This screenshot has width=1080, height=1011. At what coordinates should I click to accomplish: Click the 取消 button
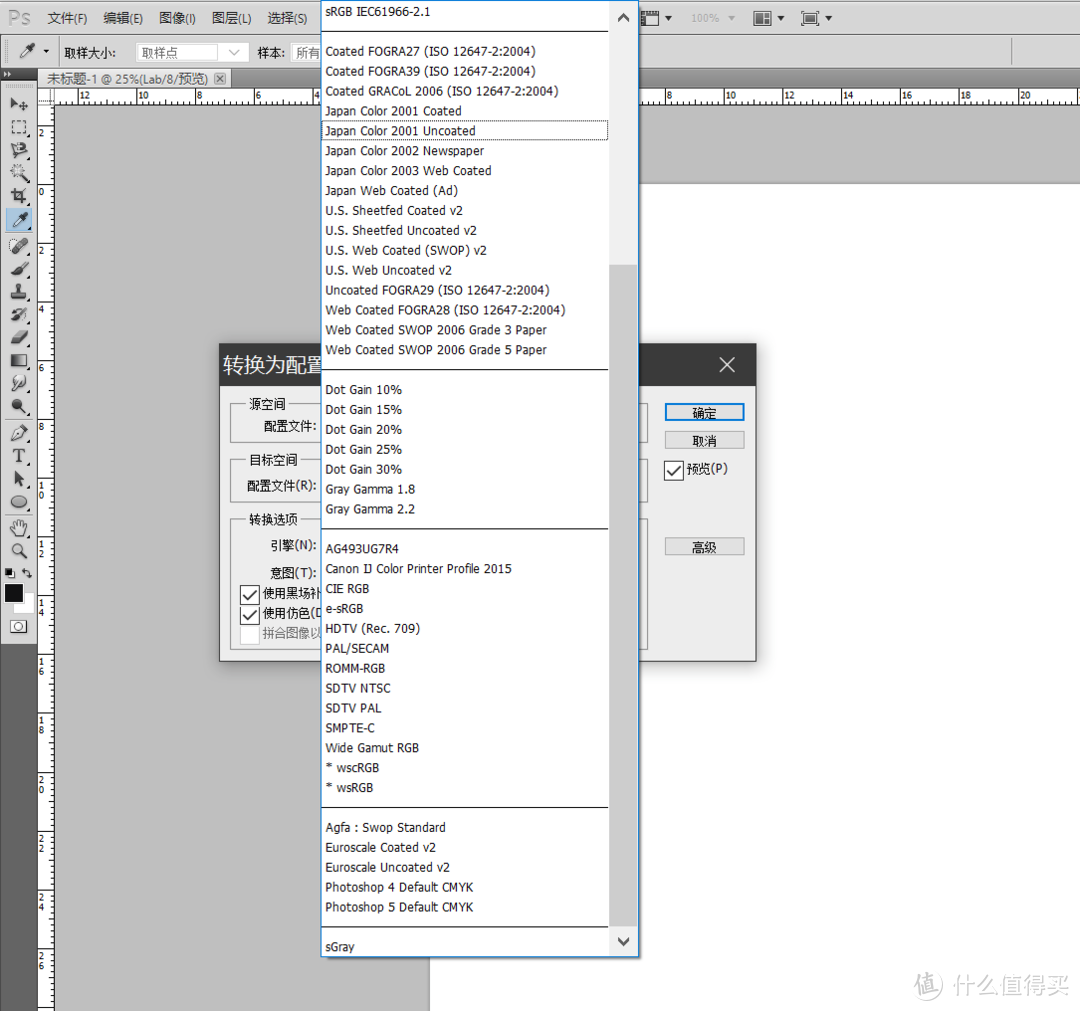pyautogui.click(x=704, y=441)
